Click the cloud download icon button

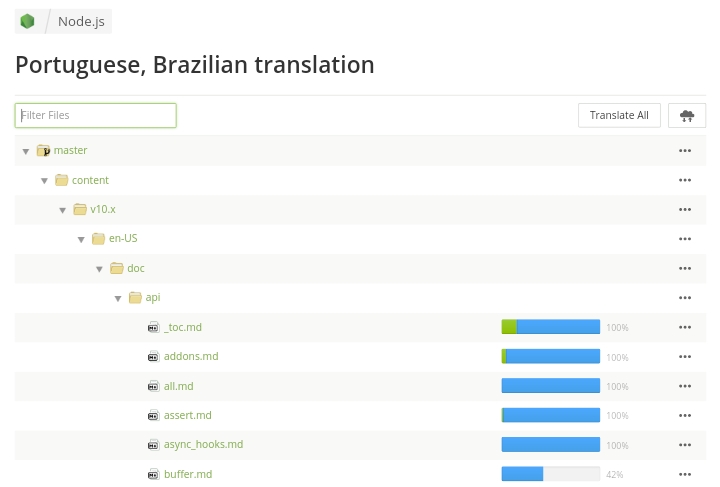tap(686, 115)
